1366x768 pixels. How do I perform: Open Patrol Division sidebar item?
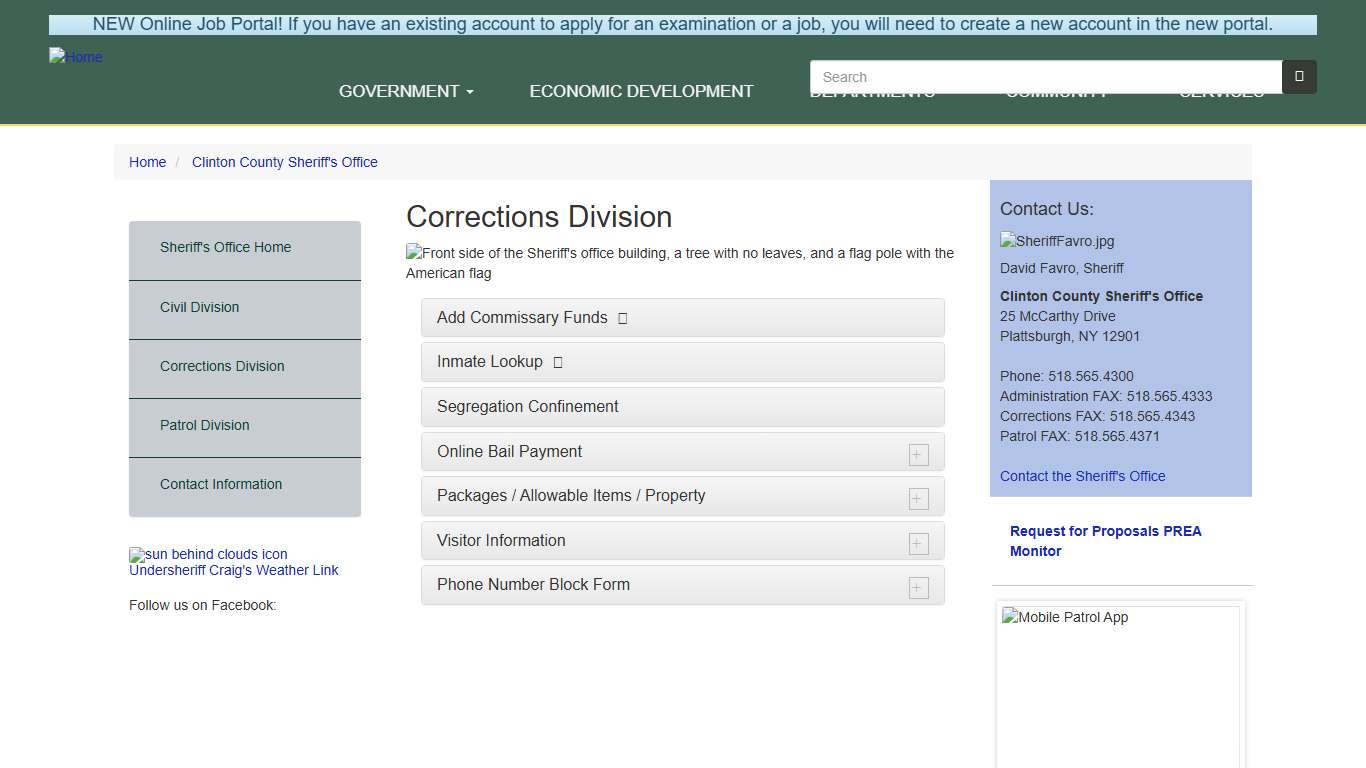(205, 425)
